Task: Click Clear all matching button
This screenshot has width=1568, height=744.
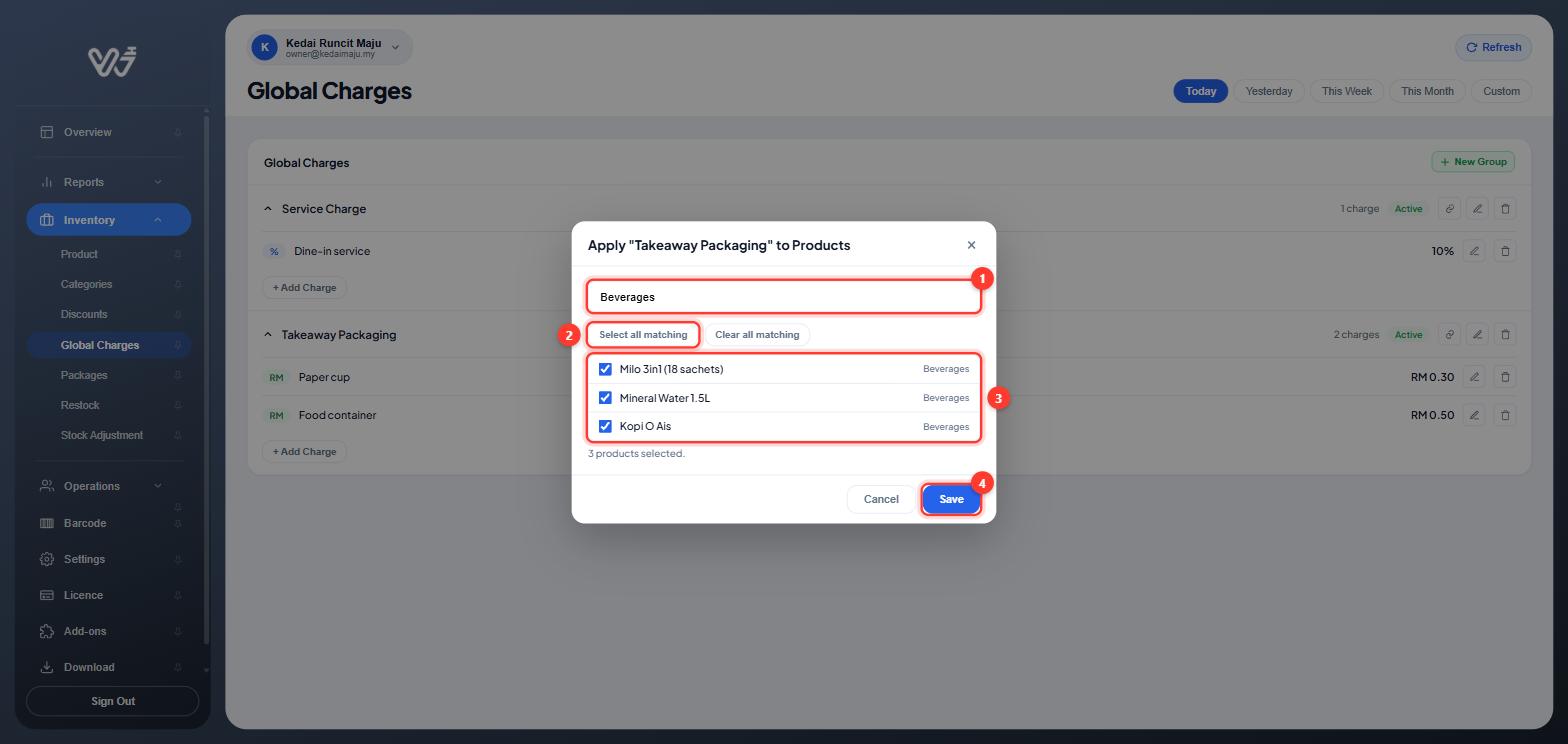Action: coord(757,335)
